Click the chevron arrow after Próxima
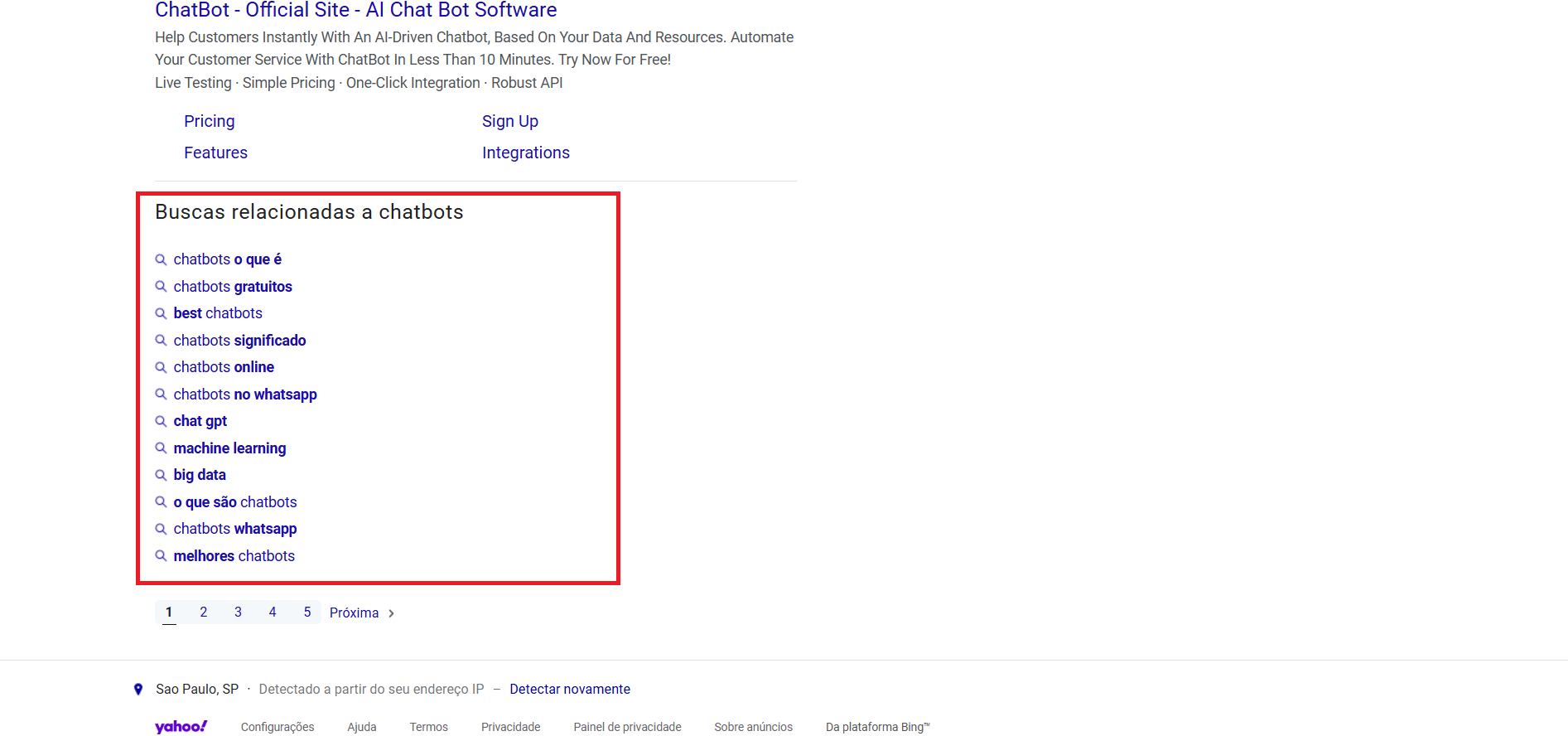This screenshot has height=736, width=1568. (x=391, y=613)
